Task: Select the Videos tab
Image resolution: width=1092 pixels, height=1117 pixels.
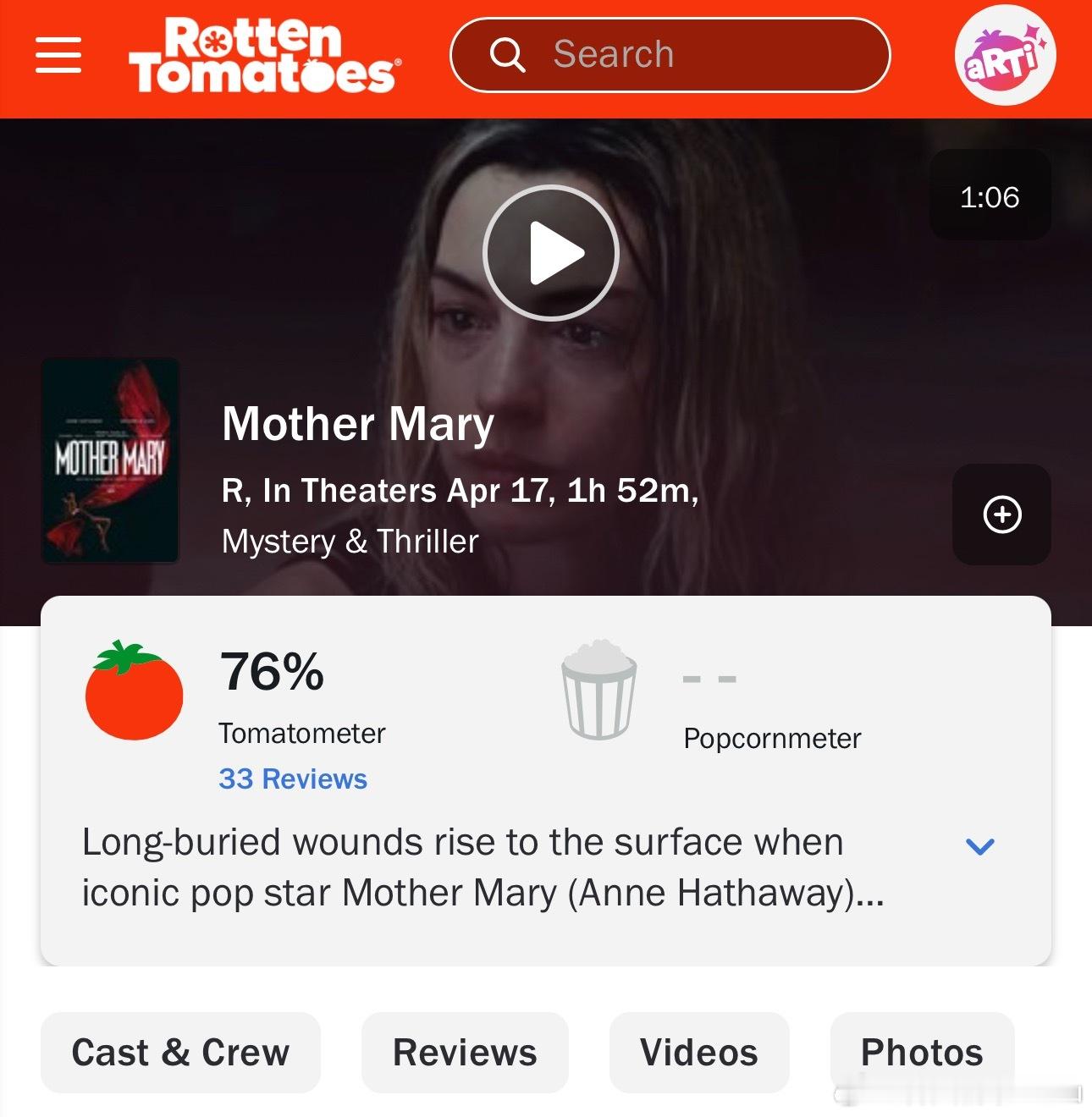Action: tap(699, 1052)
